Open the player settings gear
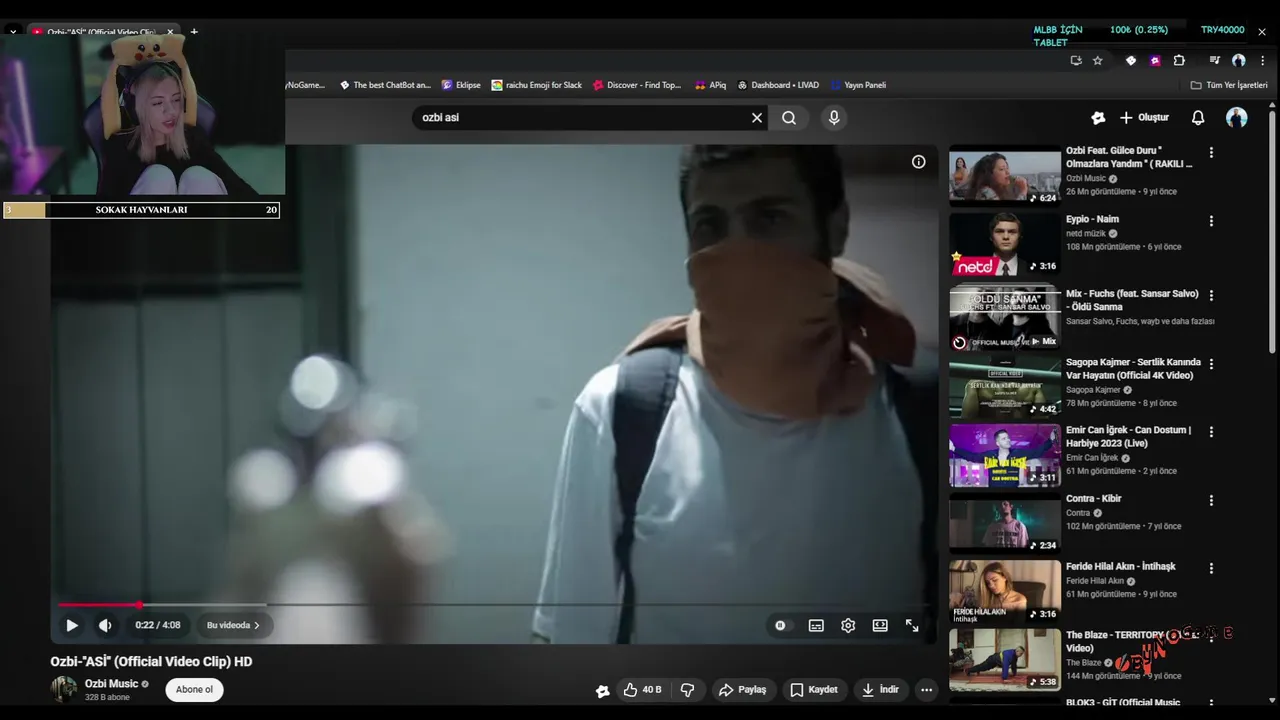Viewport: 1280px width, 720px height. [848, 625]
